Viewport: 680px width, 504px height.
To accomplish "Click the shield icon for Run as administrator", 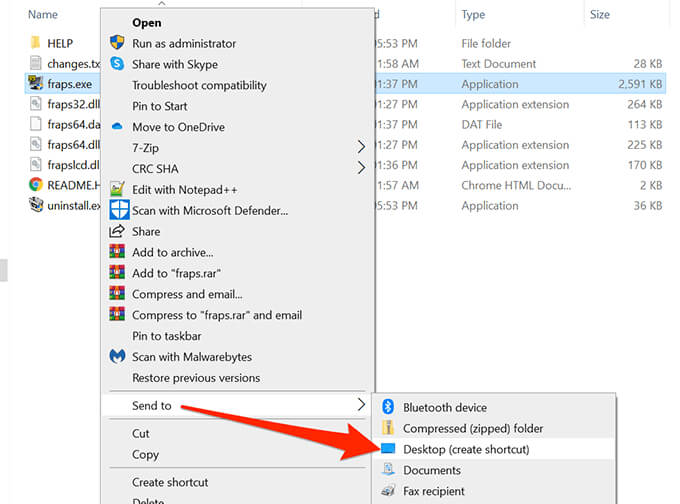I will 117,43.
